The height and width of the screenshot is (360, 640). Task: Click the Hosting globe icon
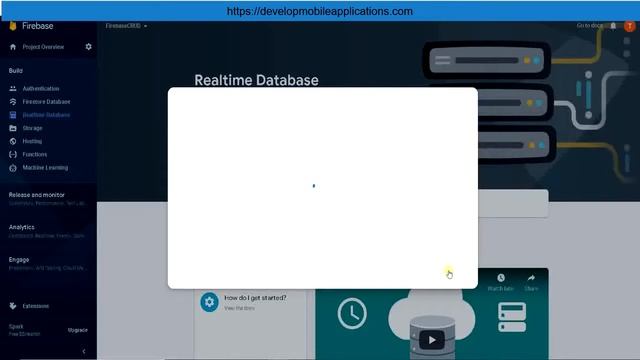coord(13,141)
